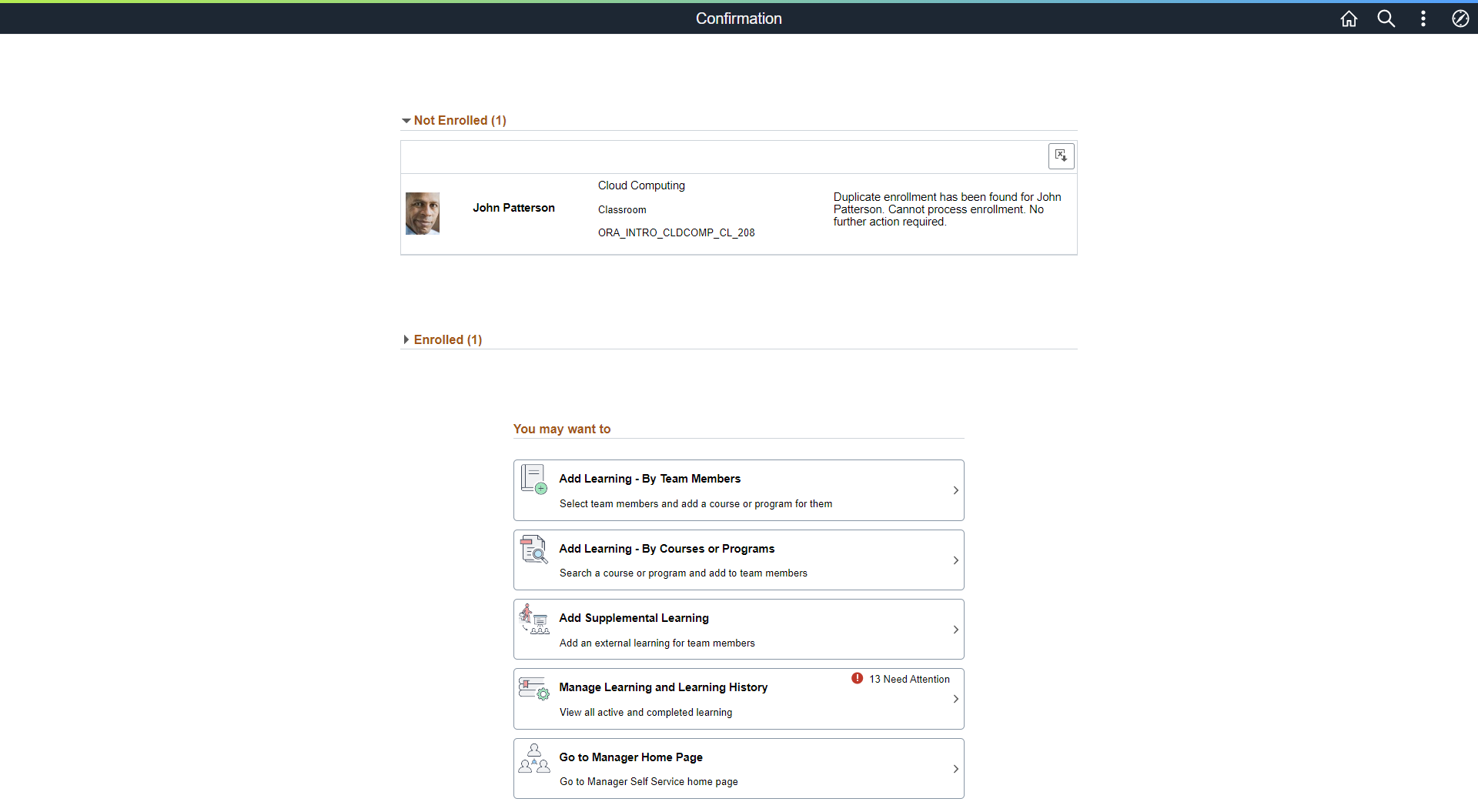Open the global search icon
The image size is (1478, 812).
pos(1386,18)
